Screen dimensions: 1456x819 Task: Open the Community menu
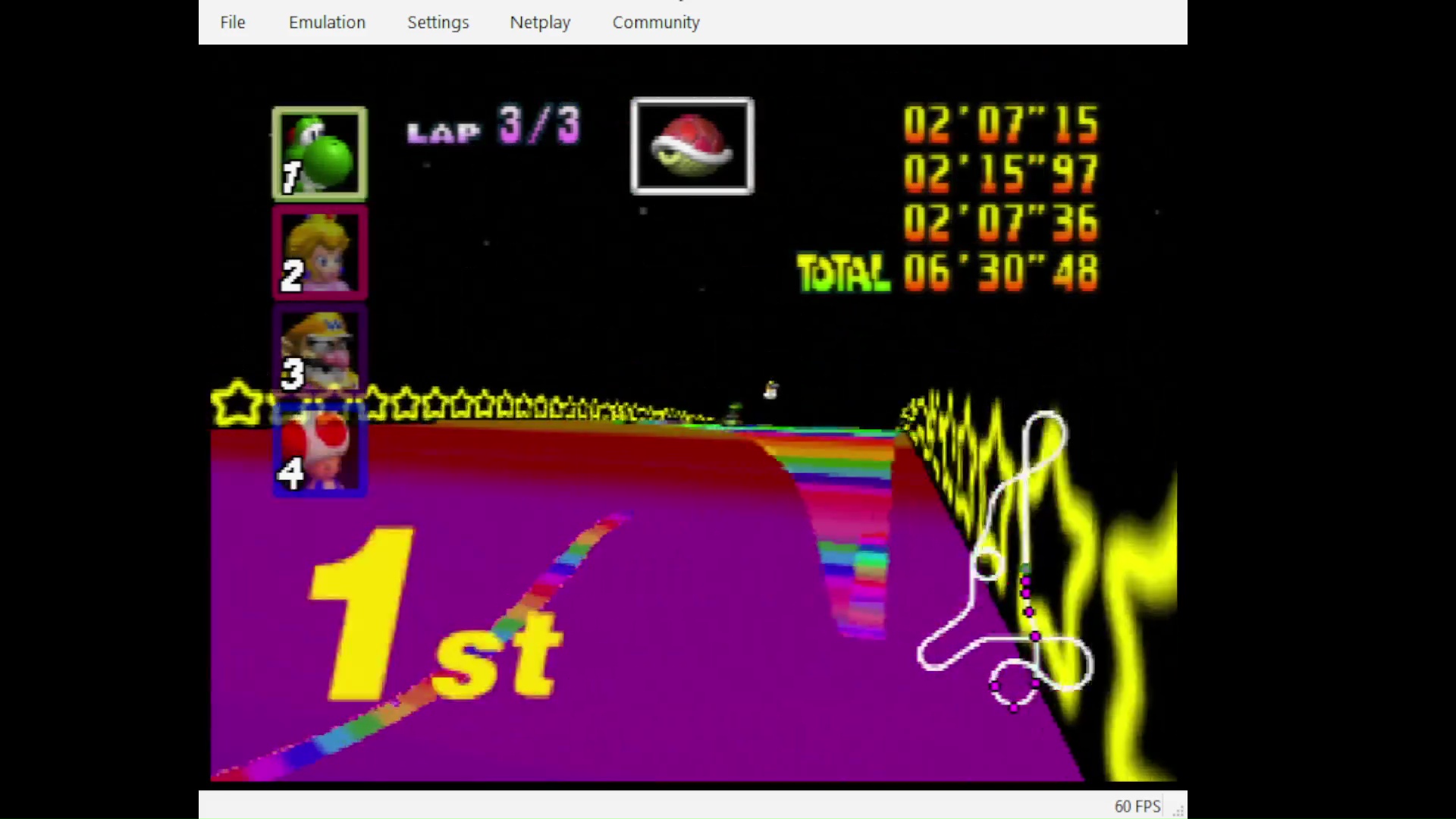tap(656, 22)
